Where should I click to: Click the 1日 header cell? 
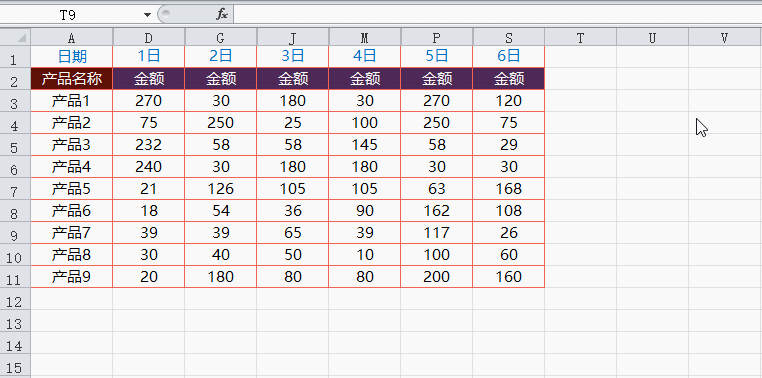tap(149, 57)
